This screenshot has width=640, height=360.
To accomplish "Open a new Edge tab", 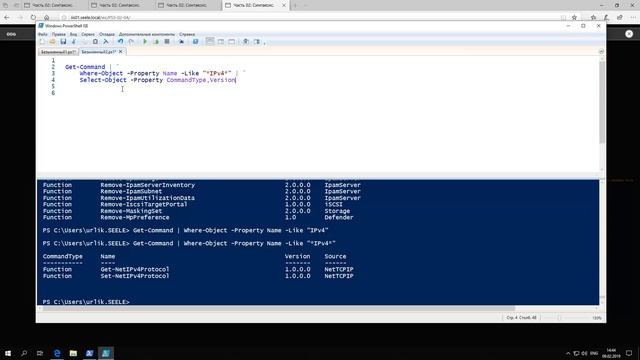I will pyautogui.click(x=296, y=5).
